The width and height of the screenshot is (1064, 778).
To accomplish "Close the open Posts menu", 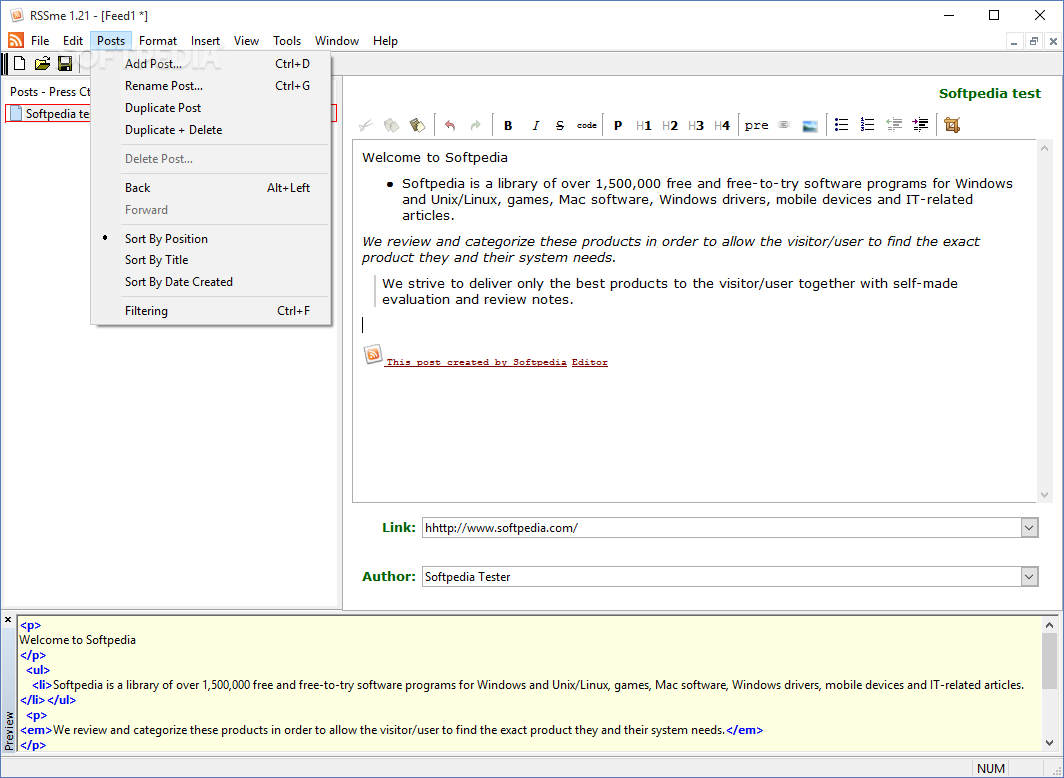I will [x=111, y=41].
